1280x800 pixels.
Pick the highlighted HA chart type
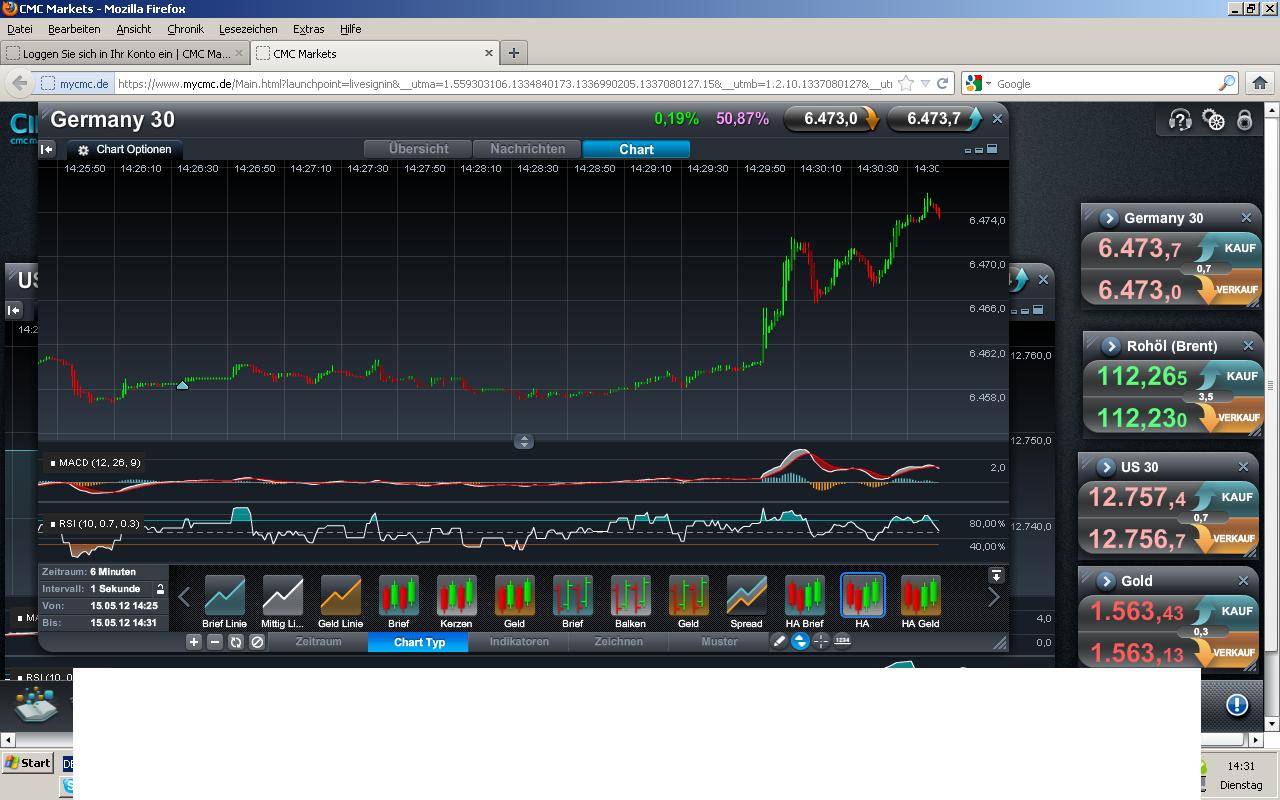coord(862,602)
